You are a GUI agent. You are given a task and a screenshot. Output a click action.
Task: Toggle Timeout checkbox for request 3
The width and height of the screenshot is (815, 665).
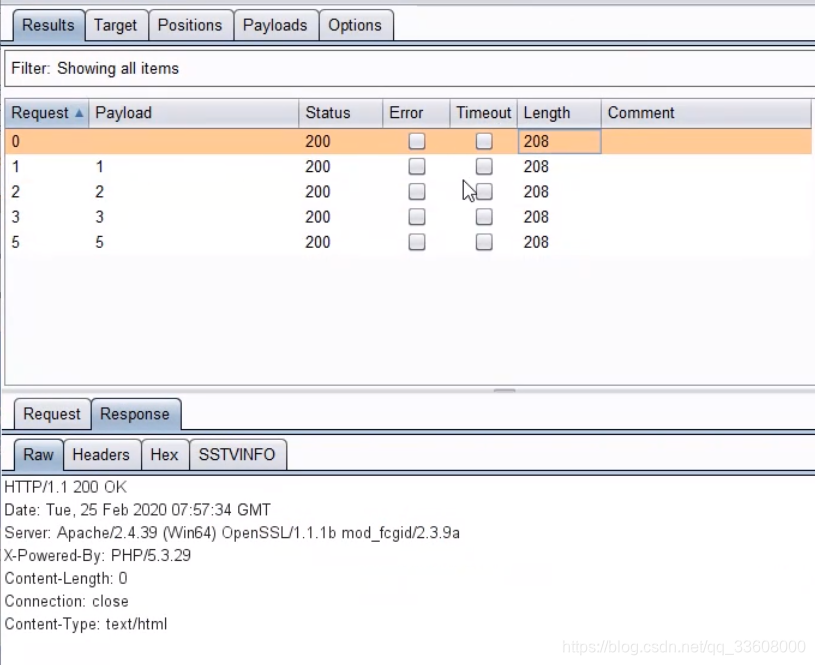tap(484, 217)
